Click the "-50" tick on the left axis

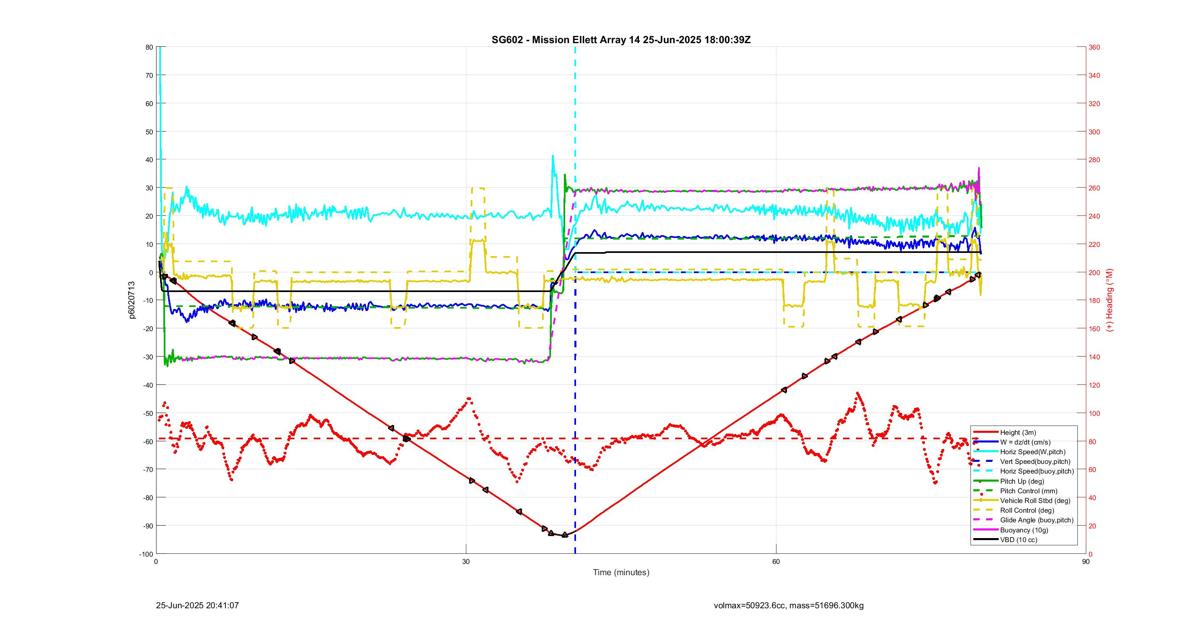click(146, 413)
